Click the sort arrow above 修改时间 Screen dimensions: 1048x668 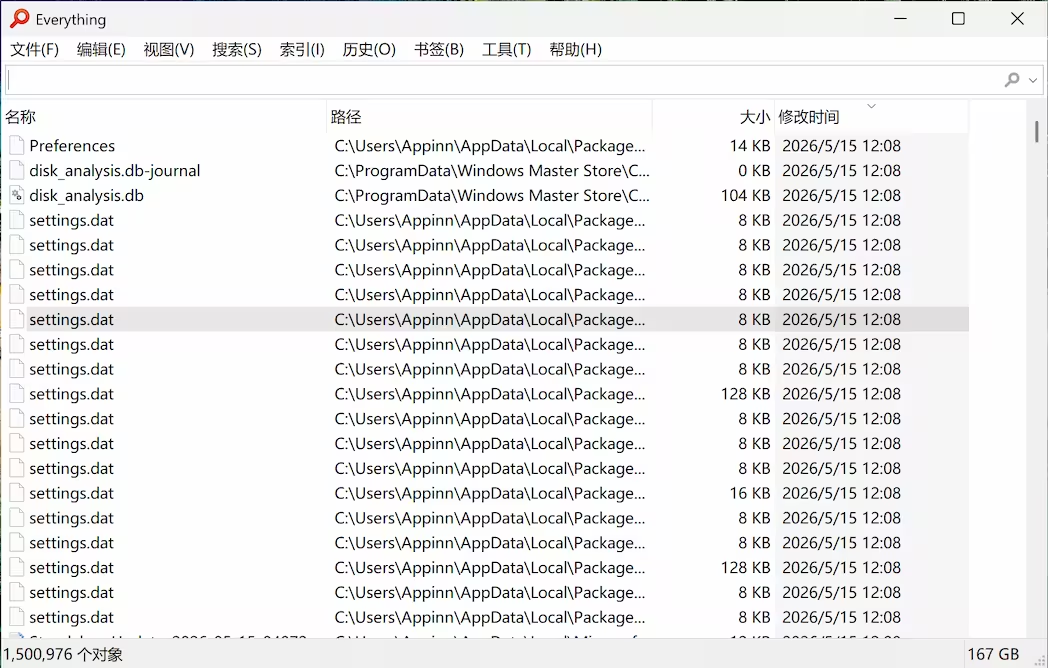pos(872,106)
